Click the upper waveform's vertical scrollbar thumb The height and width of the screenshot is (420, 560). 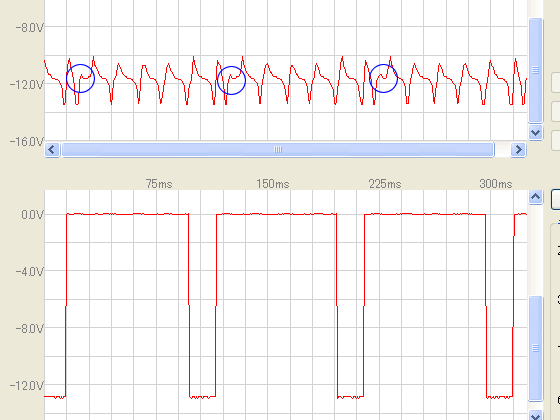[x=535, y=70]
